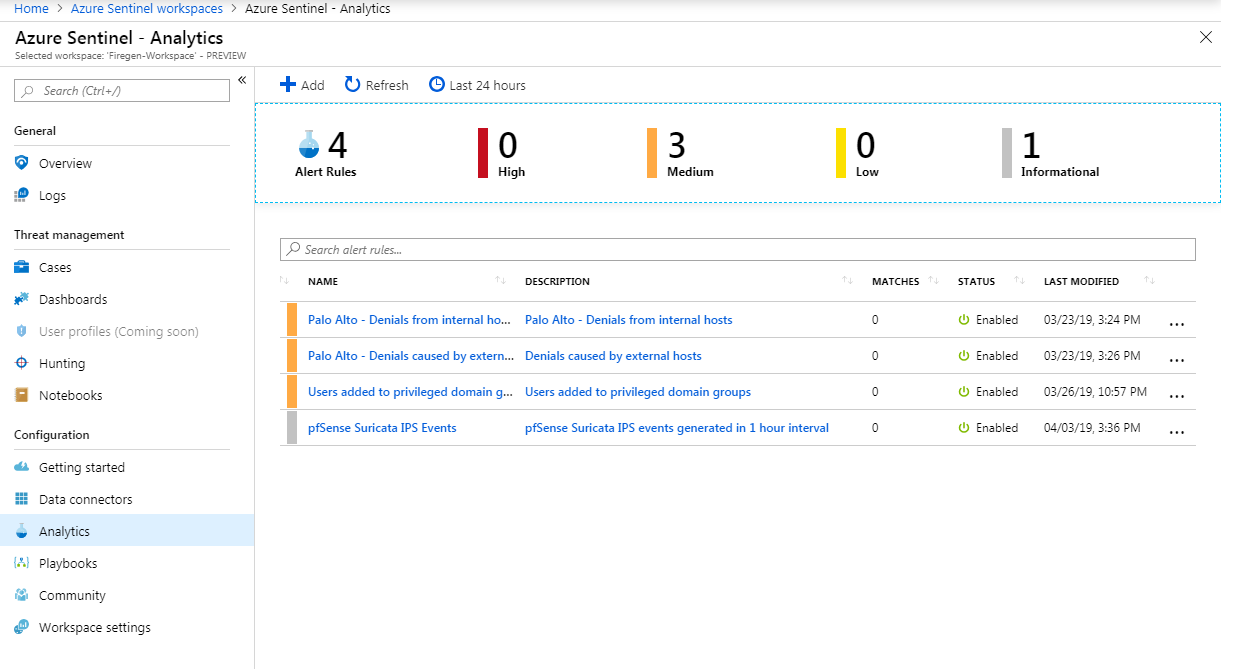Click the Notebooks icon
Image resolution: width=1235 pixels, height=669 pixels.
click(22, 395)
